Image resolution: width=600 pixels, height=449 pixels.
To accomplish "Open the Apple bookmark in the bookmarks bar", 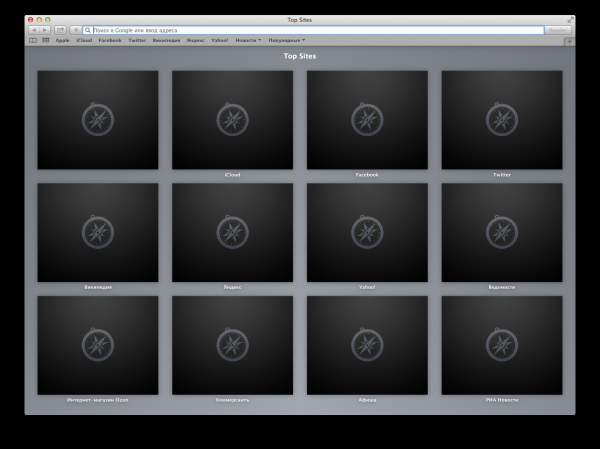I will click(x=62, y=40).
